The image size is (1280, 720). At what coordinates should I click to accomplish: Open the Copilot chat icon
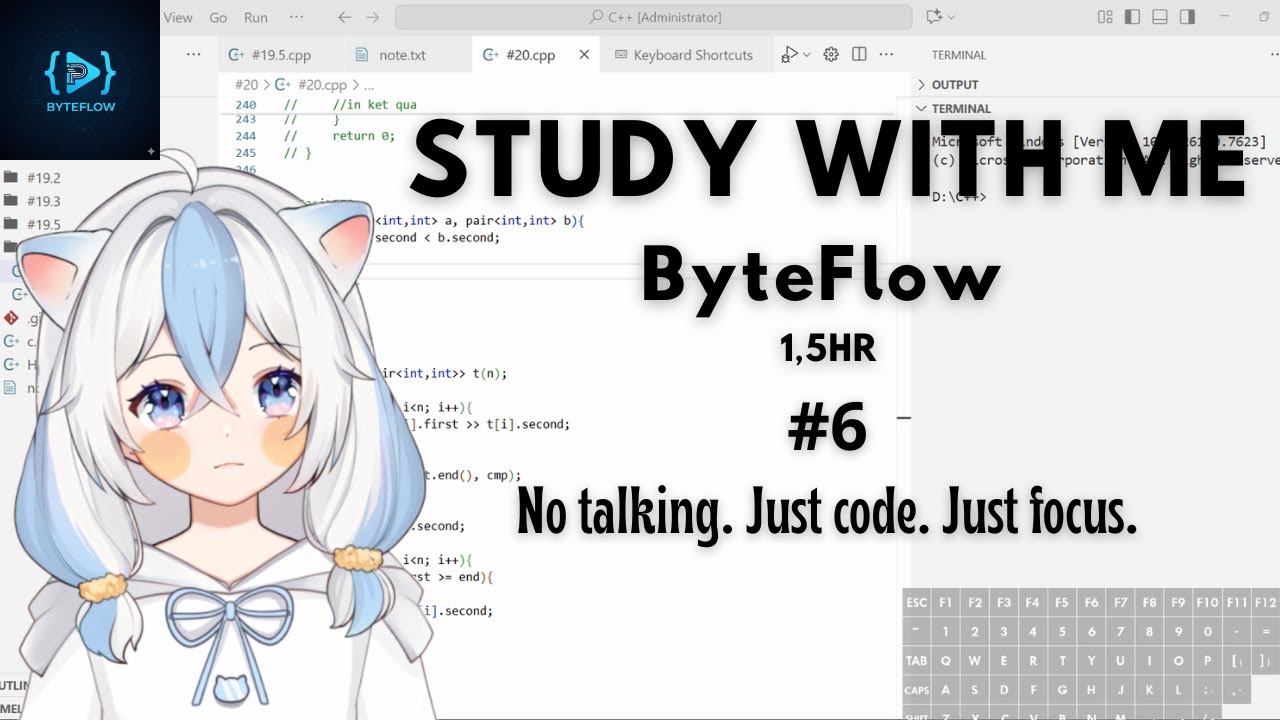click(x=935, y=17)
